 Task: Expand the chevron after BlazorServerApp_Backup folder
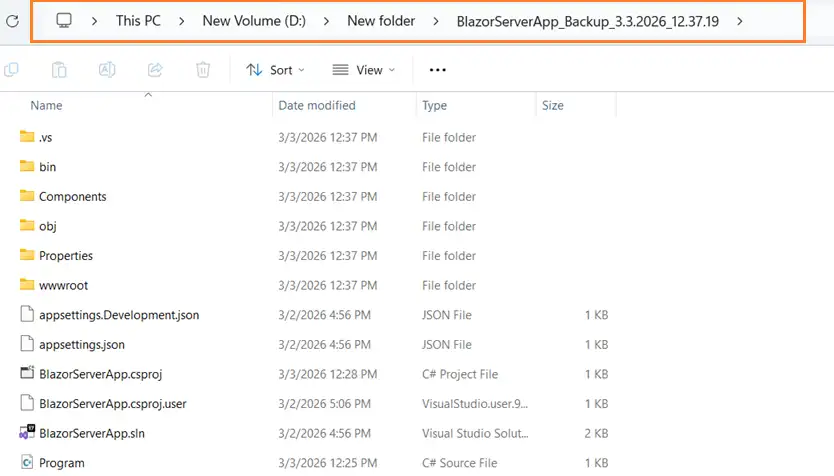click(739, 21)
